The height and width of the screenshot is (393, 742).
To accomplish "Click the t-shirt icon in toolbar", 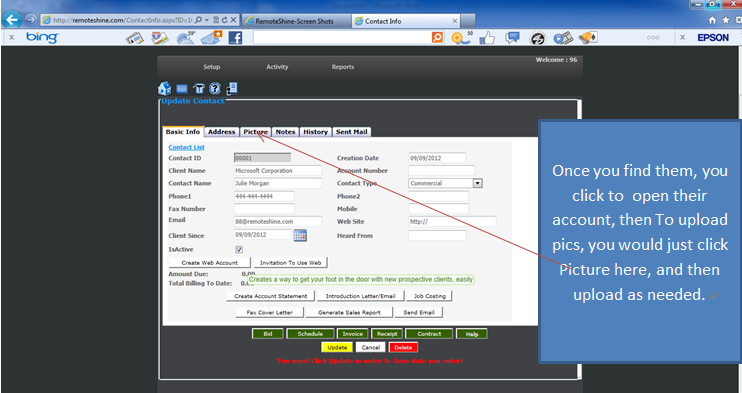I will 199,89.
